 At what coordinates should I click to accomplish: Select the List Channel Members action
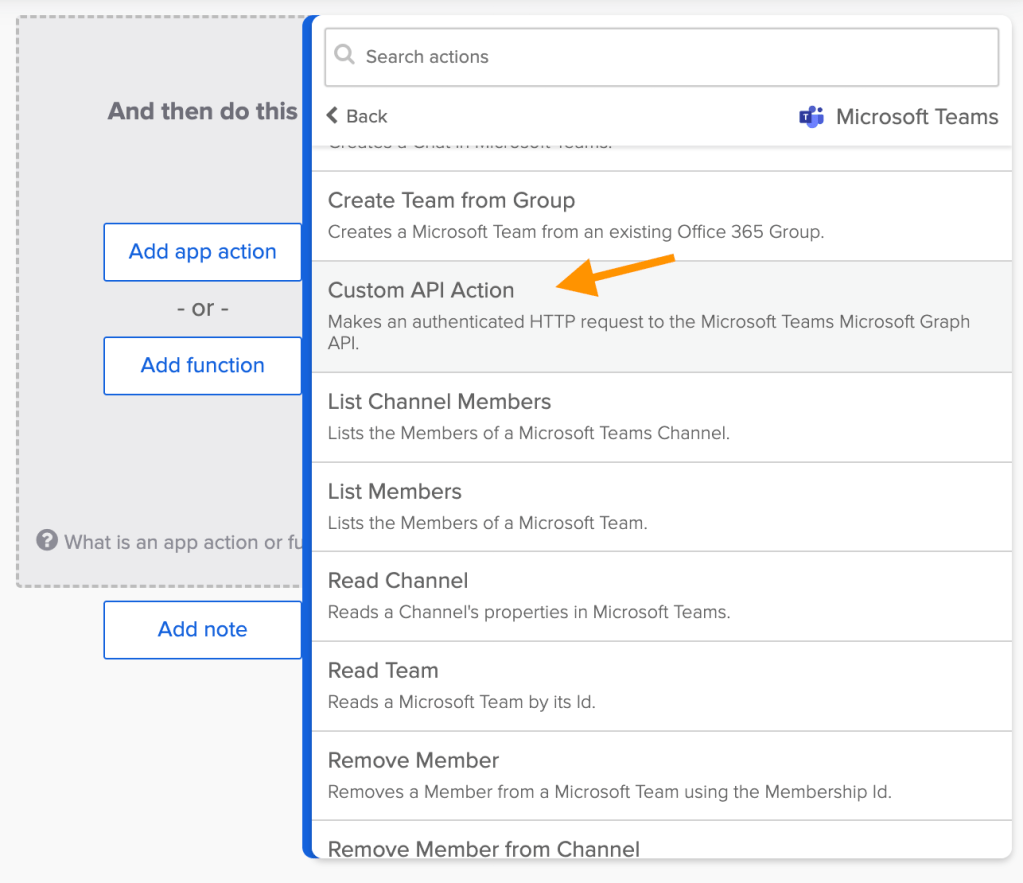coord(660,417)
